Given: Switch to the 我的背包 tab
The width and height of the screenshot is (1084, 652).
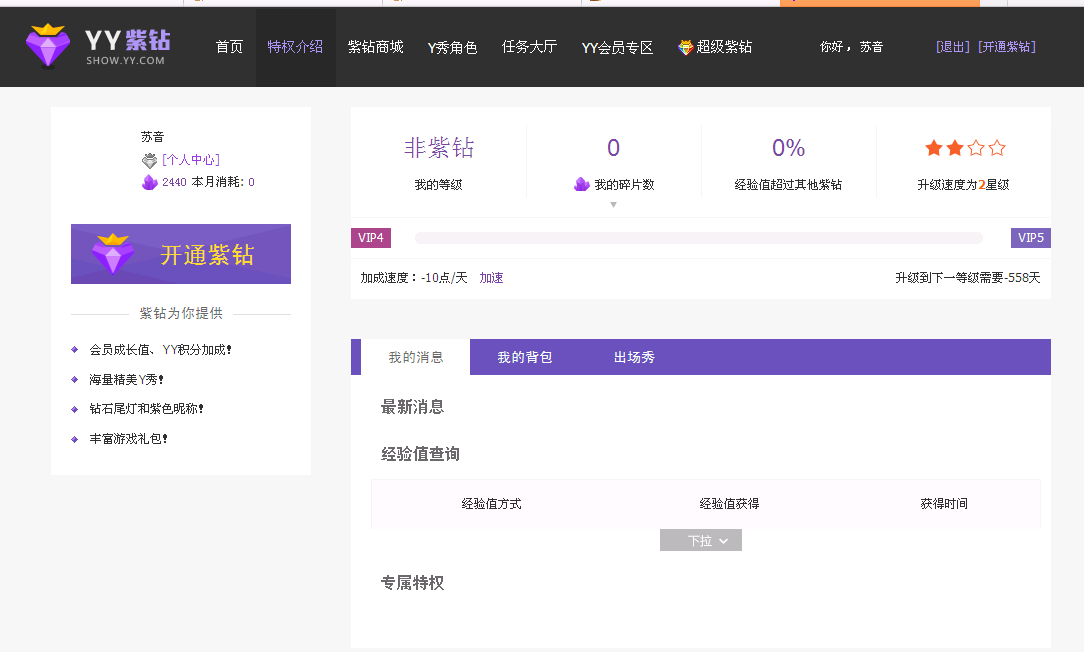Looking at the screenshot, I should tap(525, 357).
